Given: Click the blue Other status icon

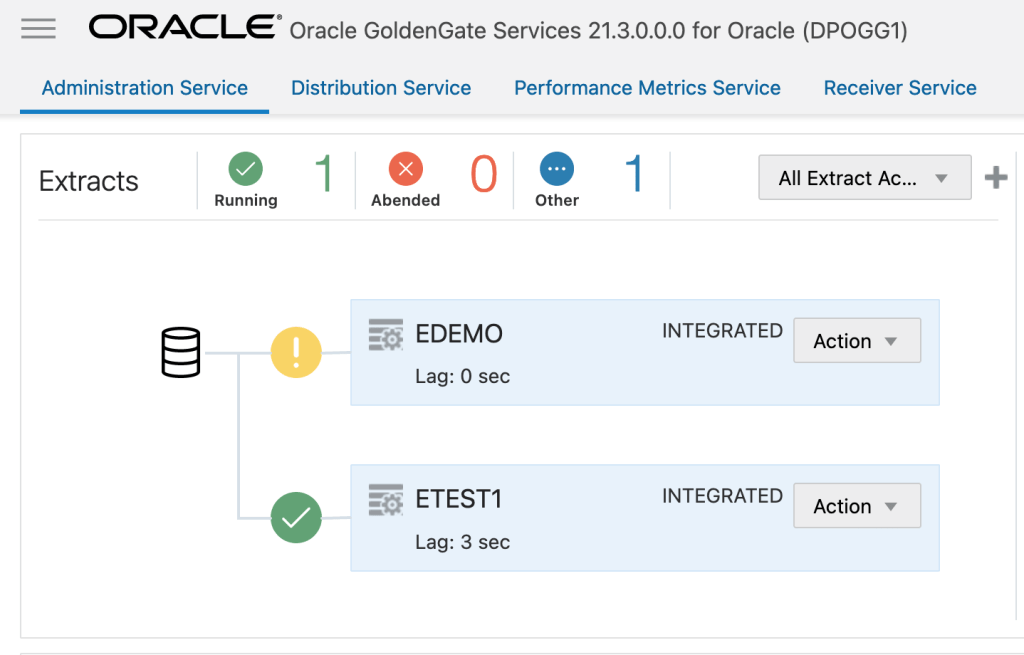Looking at the screenshot, I should click(x=557, y=169).
